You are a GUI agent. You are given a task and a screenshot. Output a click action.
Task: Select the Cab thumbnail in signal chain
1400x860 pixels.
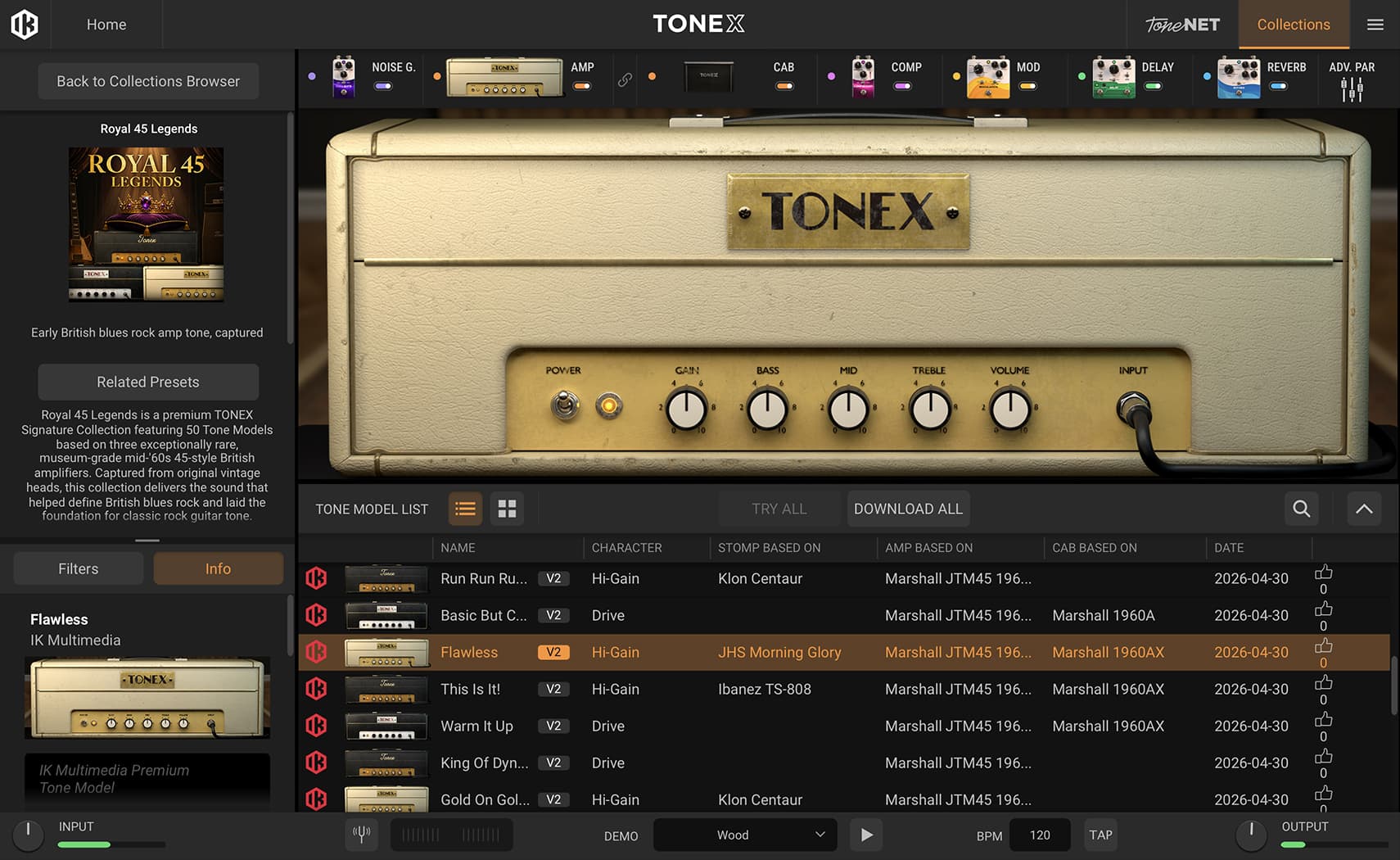coord(709,77)
